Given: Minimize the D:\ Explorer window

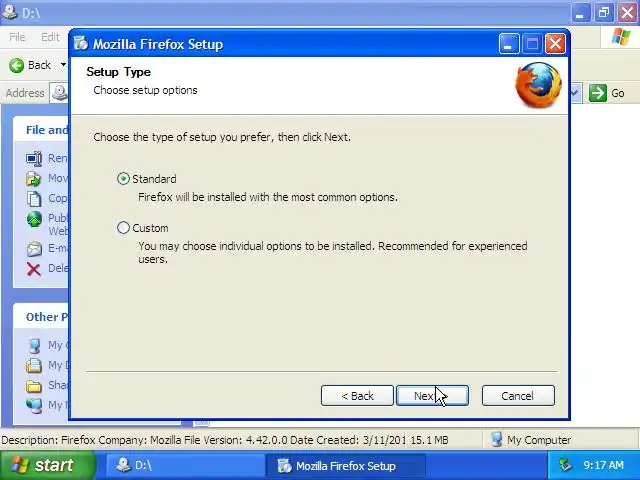Looking at the screenshot, I should pos(580,13).
